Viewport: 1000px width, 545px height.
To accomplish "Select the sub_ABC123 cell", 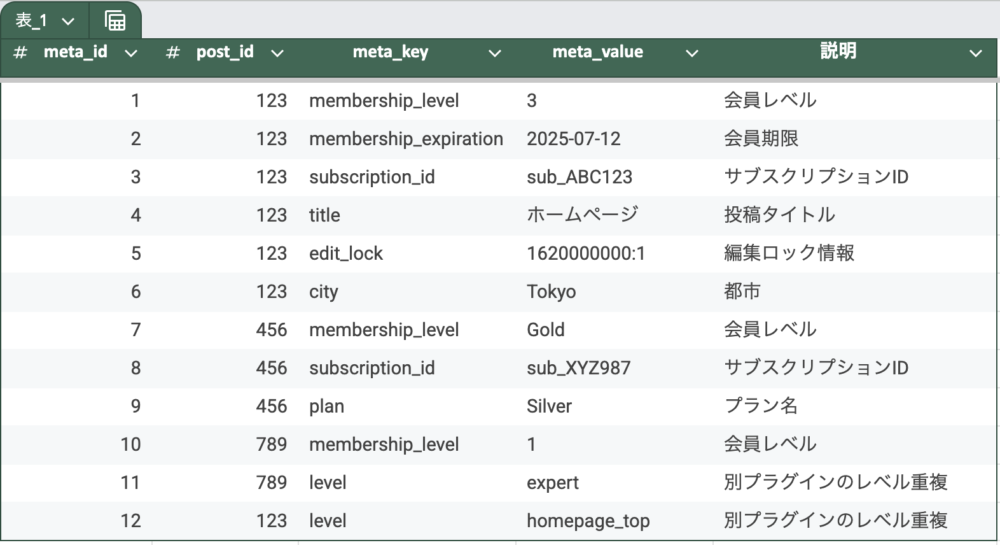I will click(x=579, y=177).
